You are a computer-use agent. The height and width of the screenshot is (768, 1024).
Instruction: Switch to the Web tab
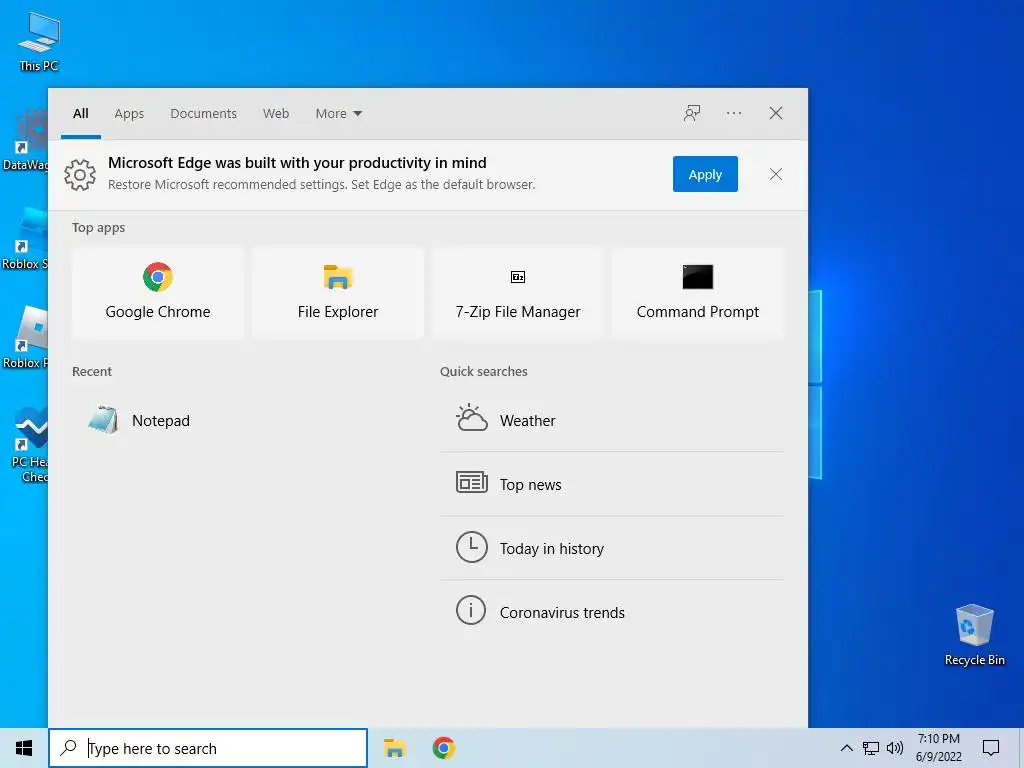click(x=276, y=114)
